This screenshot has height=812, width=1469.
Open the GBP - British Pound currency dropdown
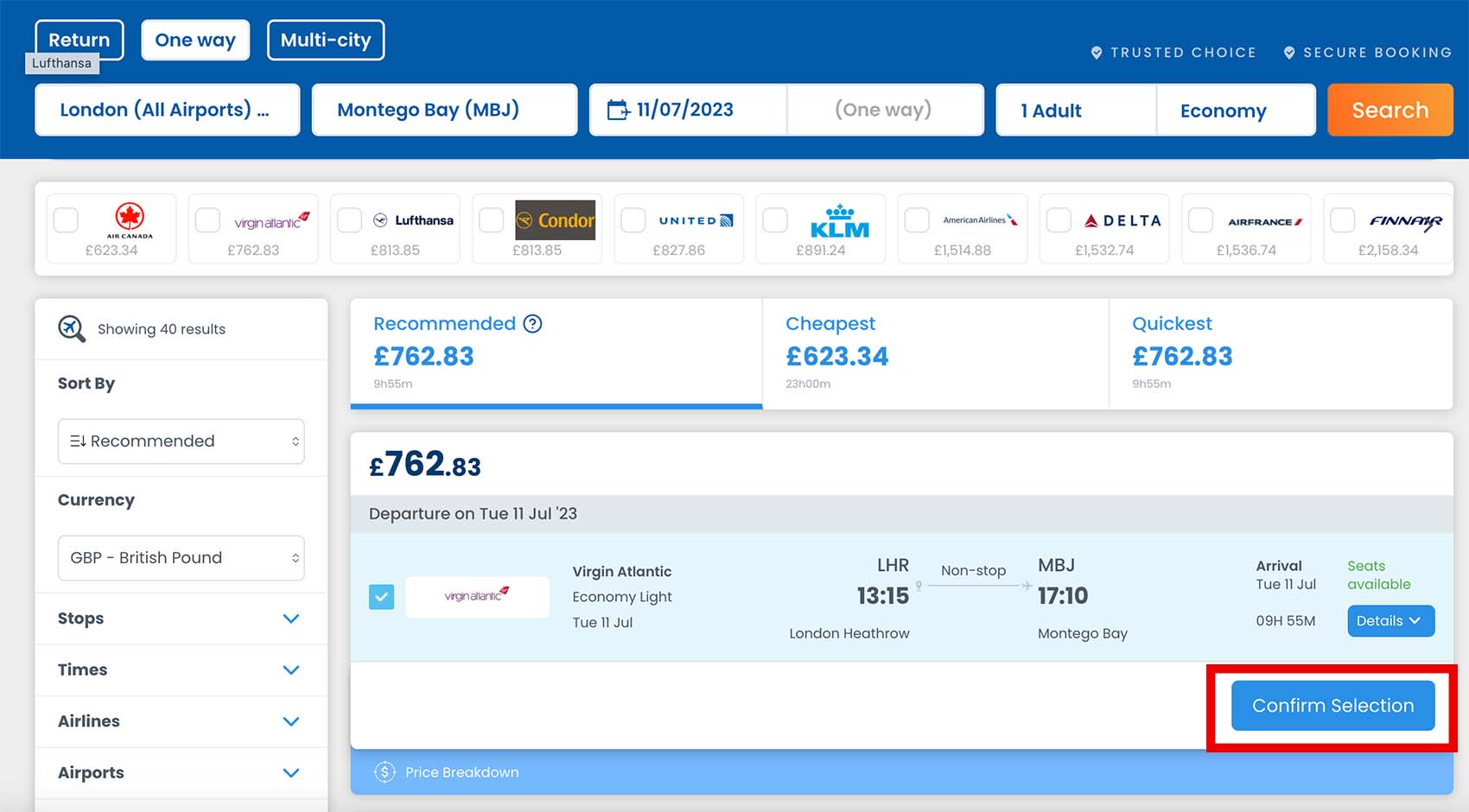tap(181, 558)
